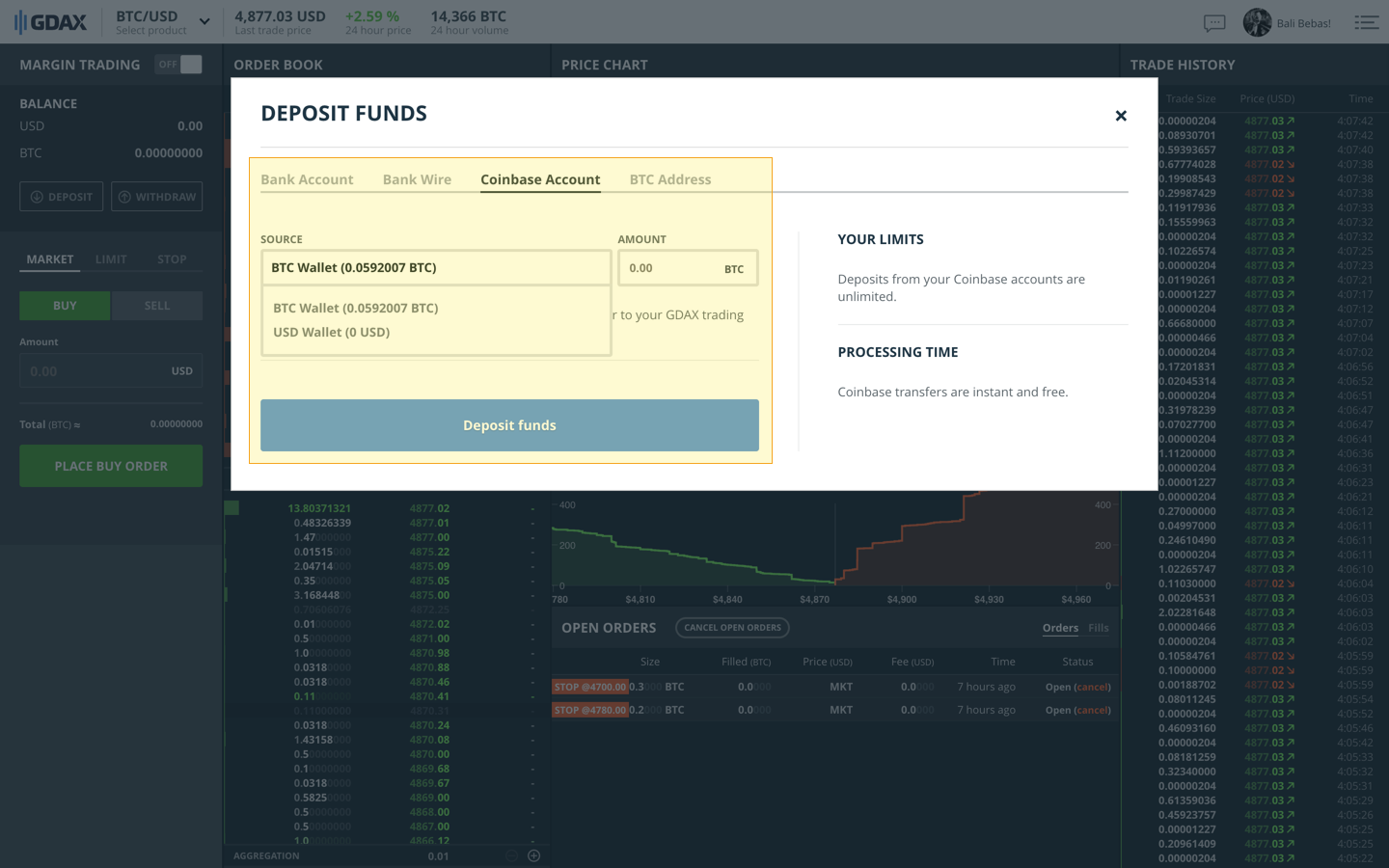Switch to the Bank Wire tab
This screenshot has width=1389, height=868.
(x=417, y=179)
